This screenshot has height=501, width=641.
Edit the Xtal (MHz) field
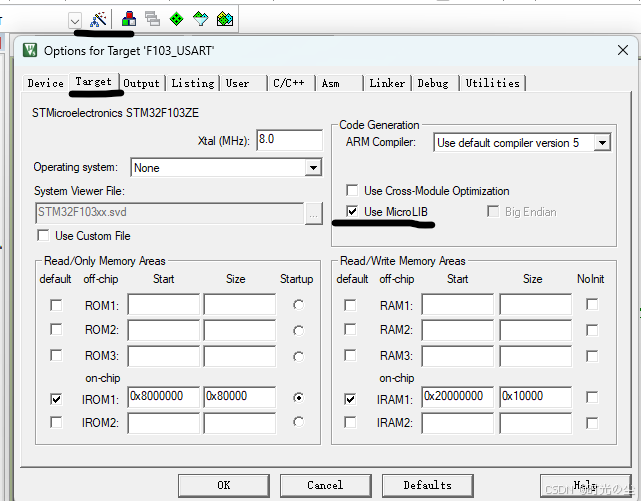[x=289, y=140]
